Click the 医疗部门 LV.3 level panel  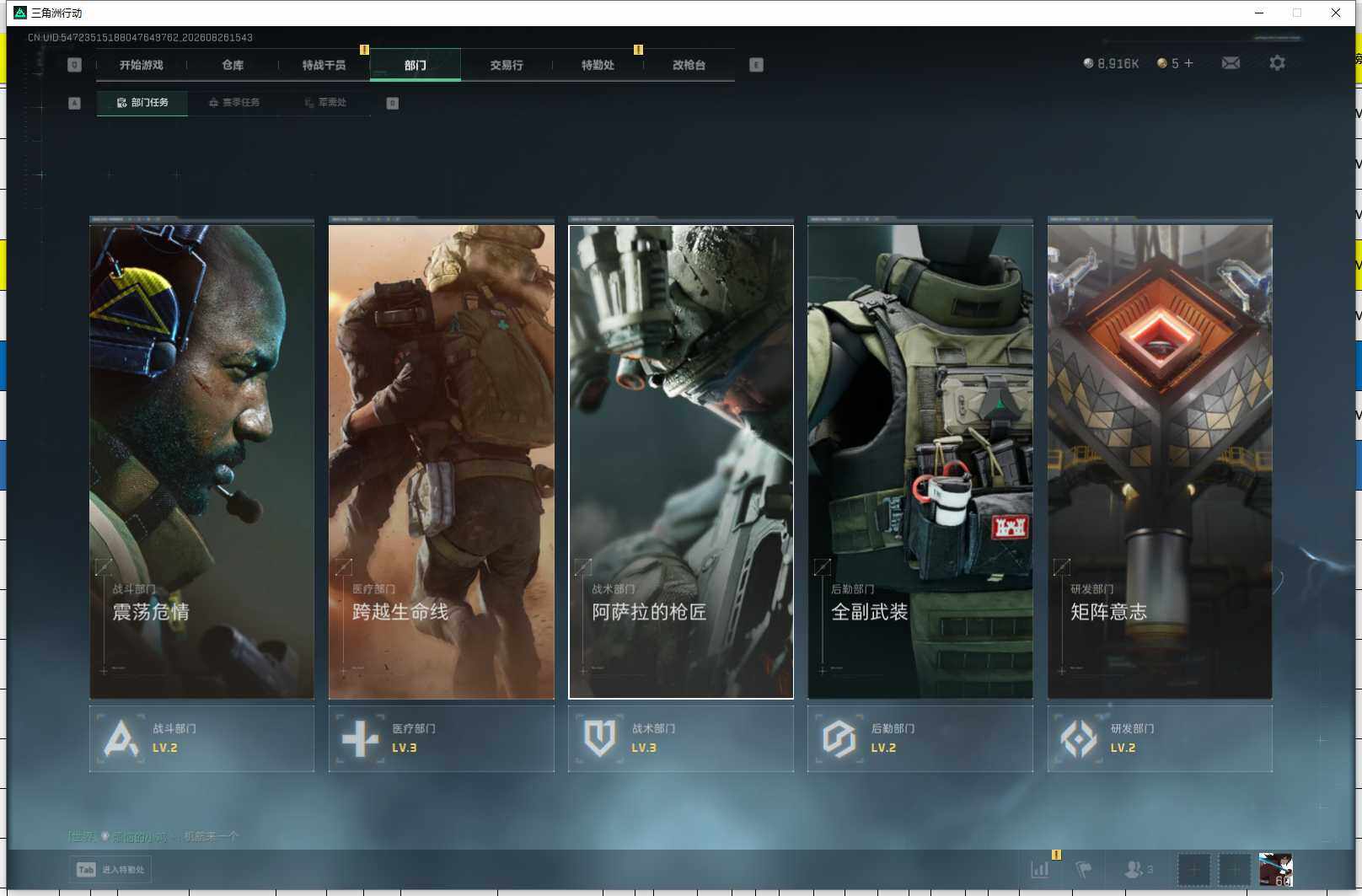(442, 738)
